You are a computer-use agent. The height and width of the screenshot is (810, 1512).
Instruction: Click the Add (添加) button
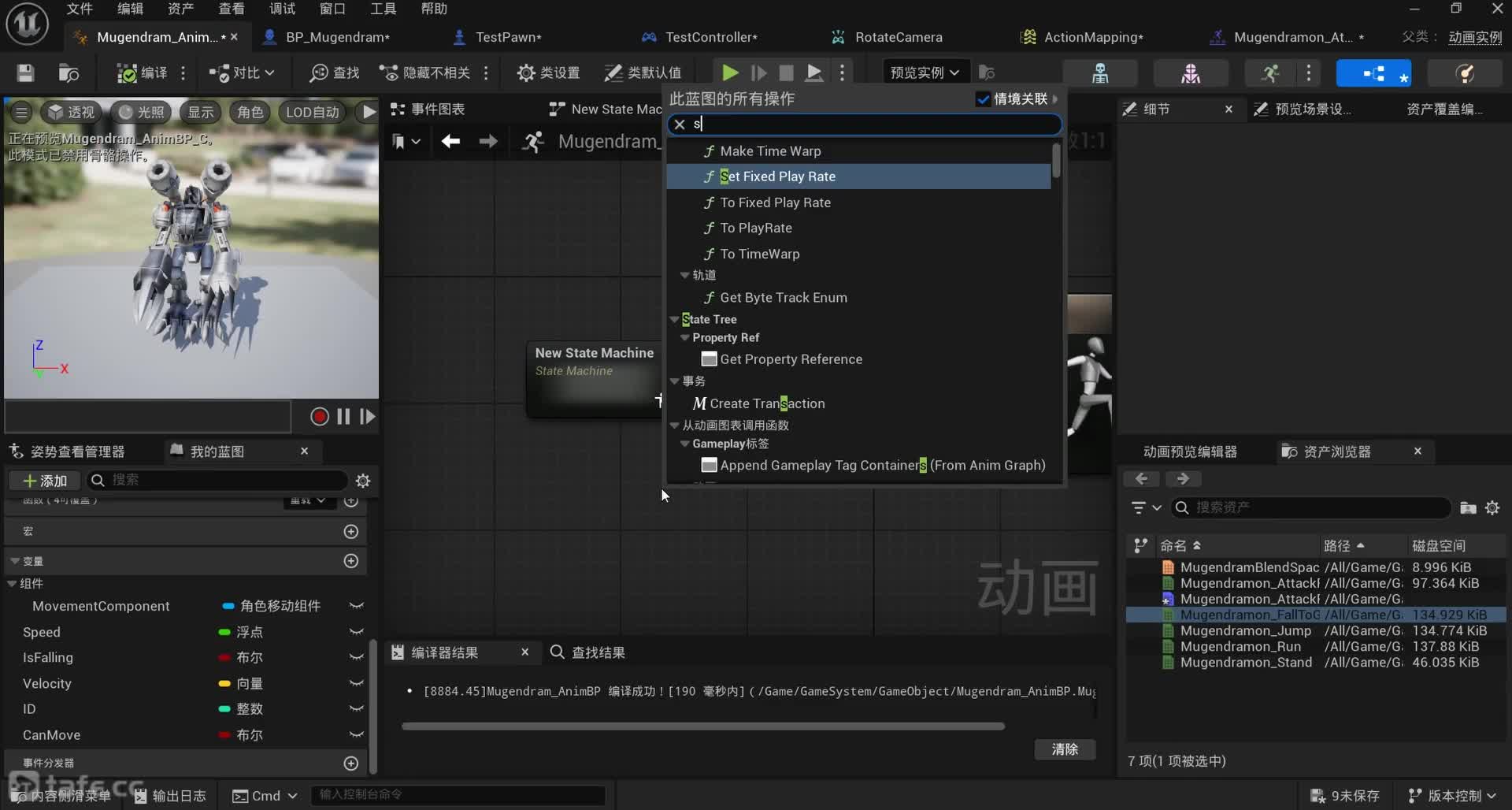[45, 481]
